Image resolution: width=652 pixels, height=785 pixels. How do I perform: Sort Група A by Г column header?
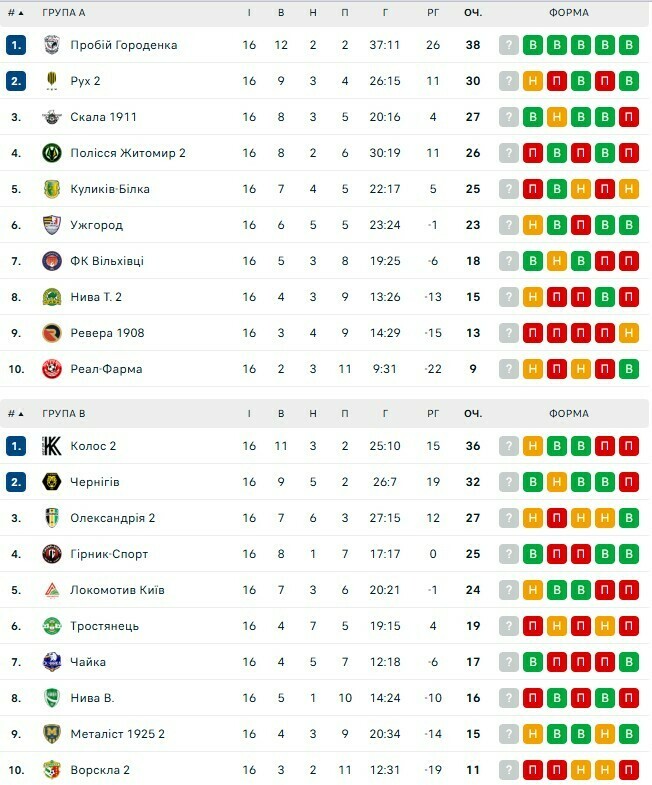385,13
